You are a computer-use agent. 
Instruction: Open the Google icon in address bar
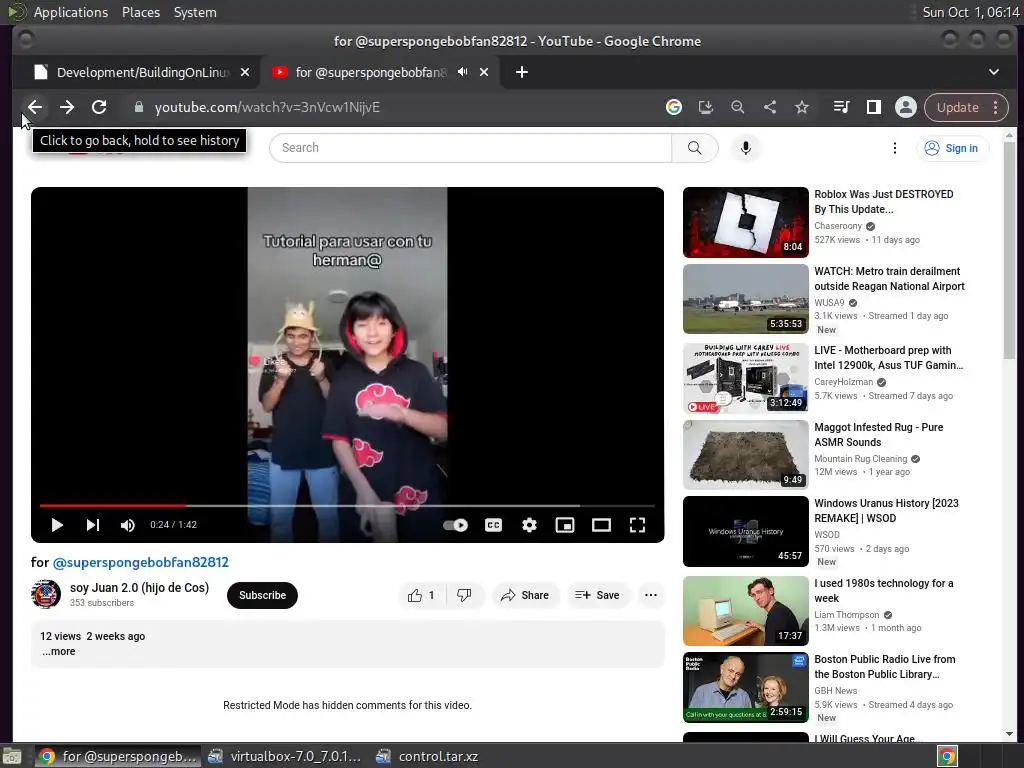point(674,107)
